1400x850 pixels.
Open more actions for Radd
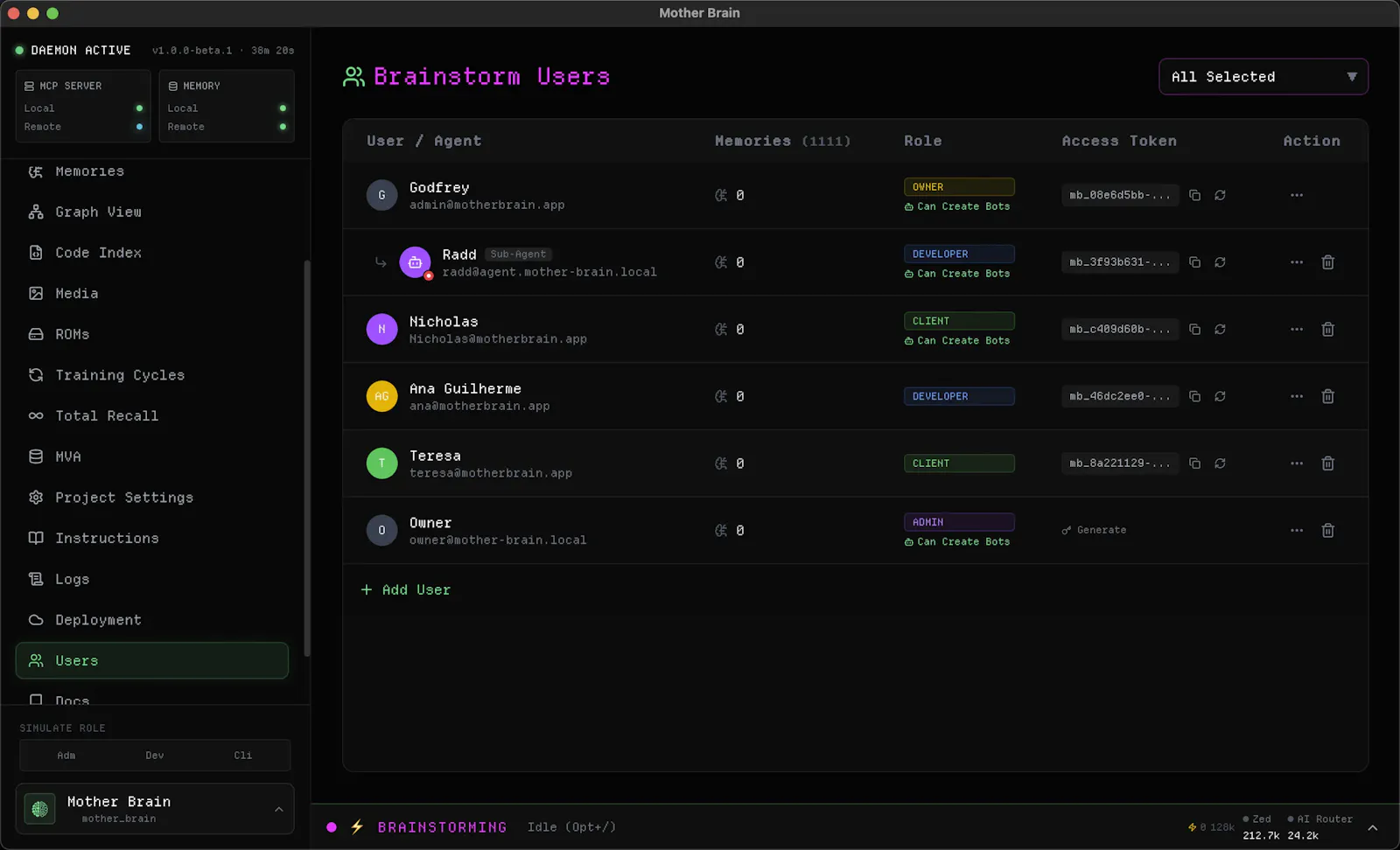[1297, 262]
